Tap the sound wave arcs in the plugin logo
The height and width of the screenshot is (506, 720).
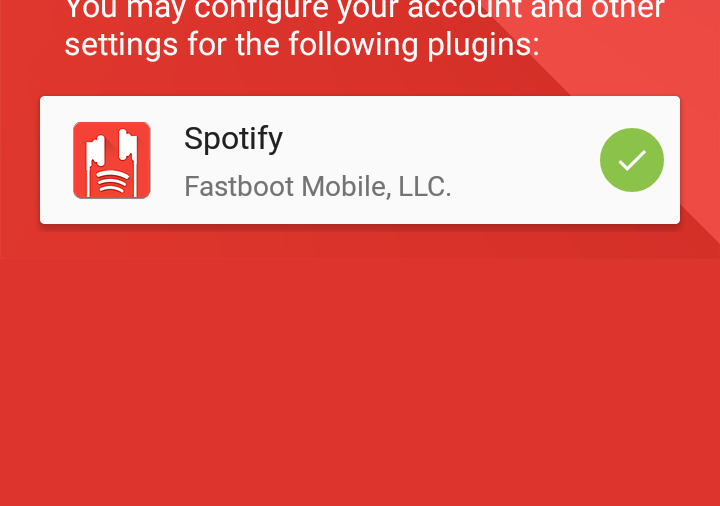coord(112,181)
